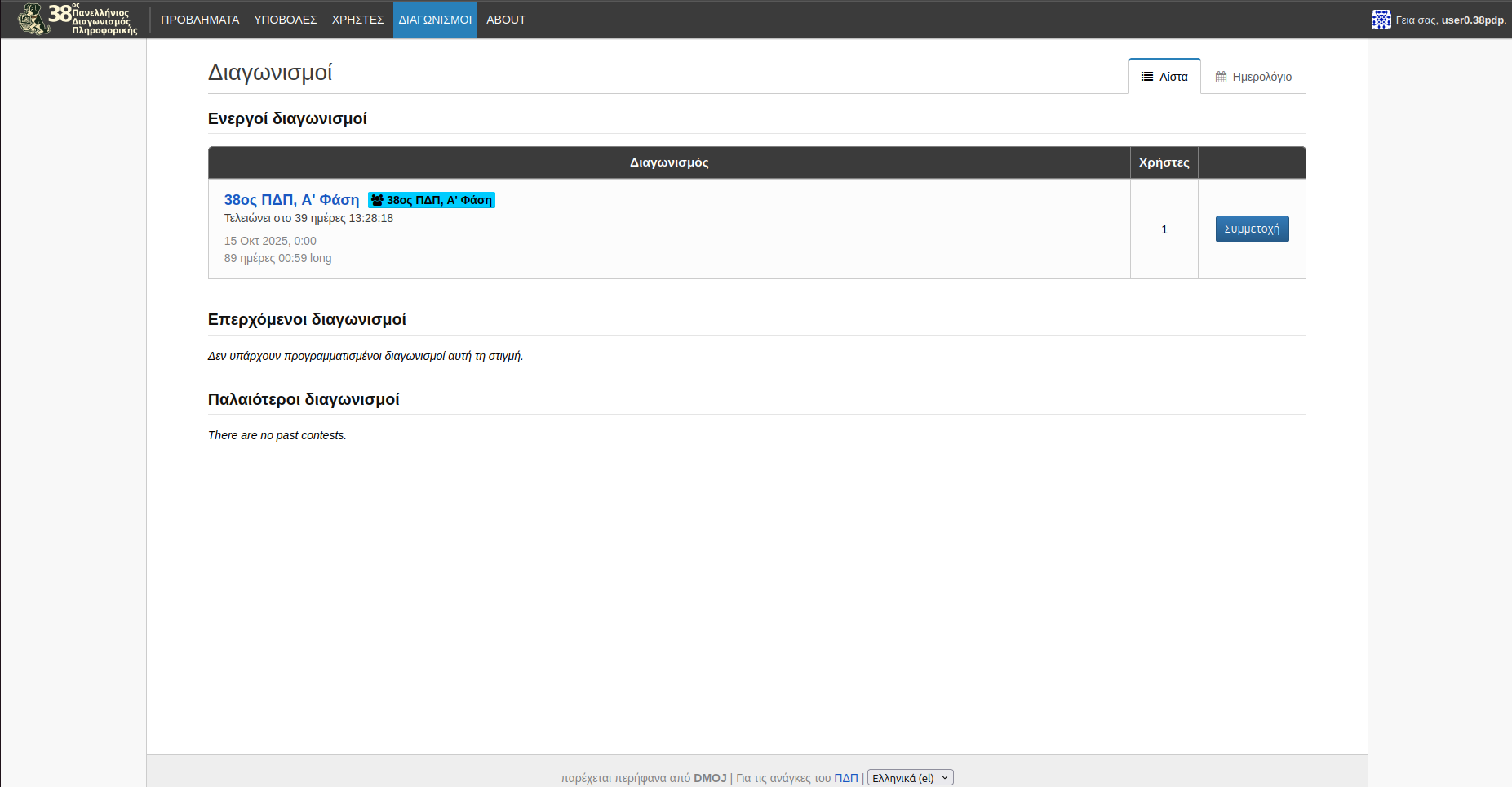Follow the DMOJ footer link
The width and height of the screenshot is (1512, 787).
pyautogui.click(x=709, y=778)
